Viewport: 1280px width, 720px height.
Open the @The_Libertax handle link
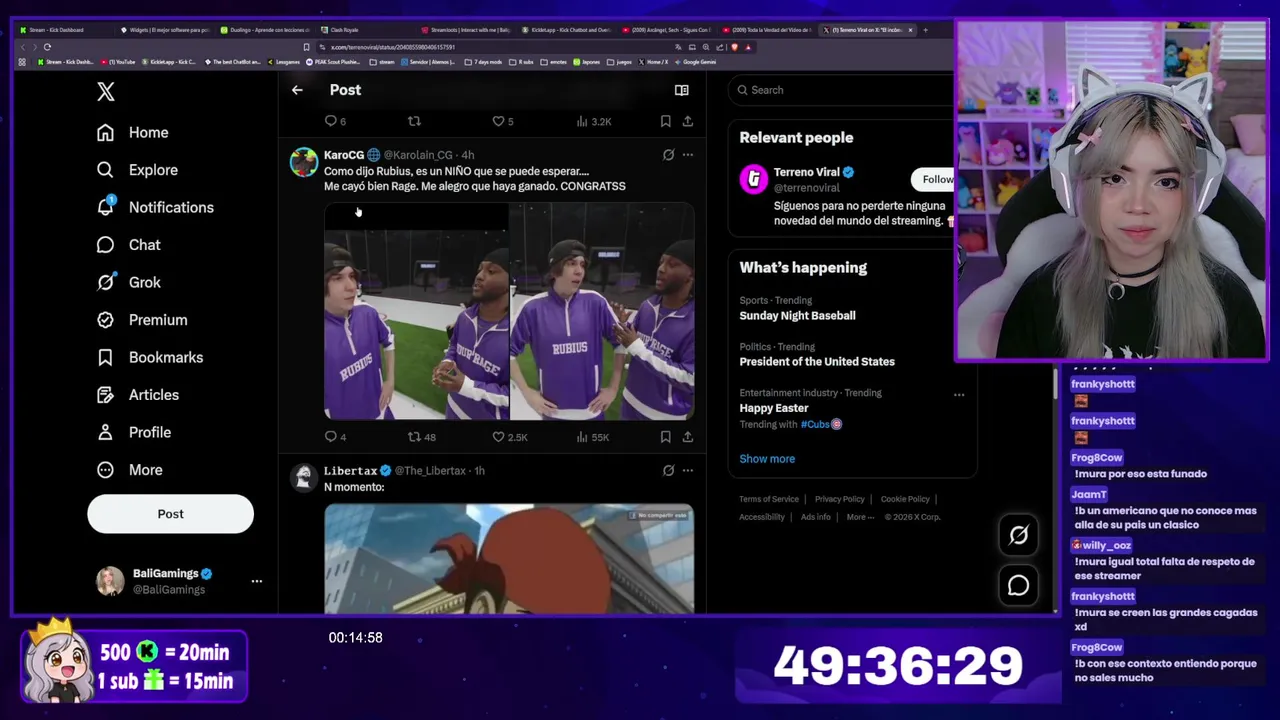tap(430, 471)
